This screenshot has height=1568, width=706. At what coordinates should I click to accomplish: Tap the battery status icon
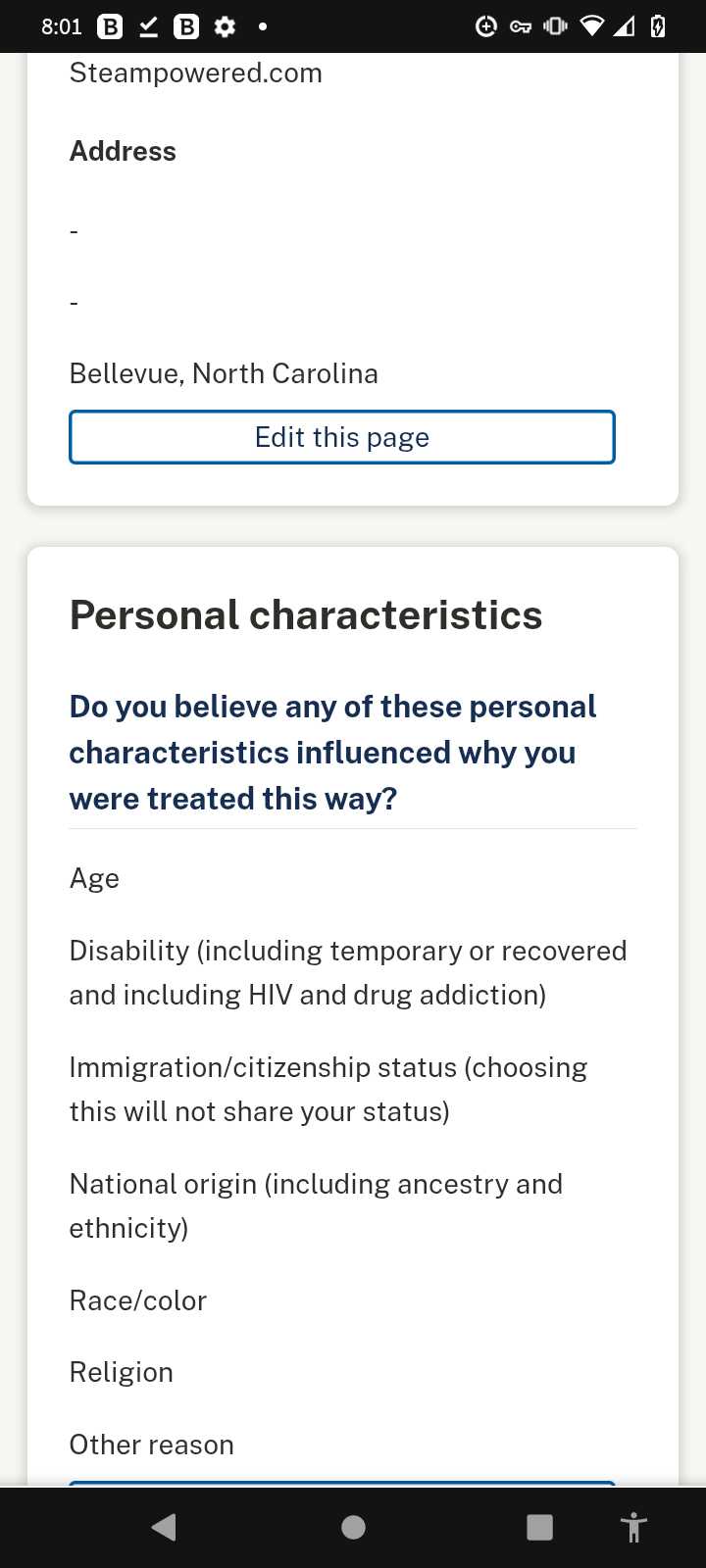coord(658,26)
